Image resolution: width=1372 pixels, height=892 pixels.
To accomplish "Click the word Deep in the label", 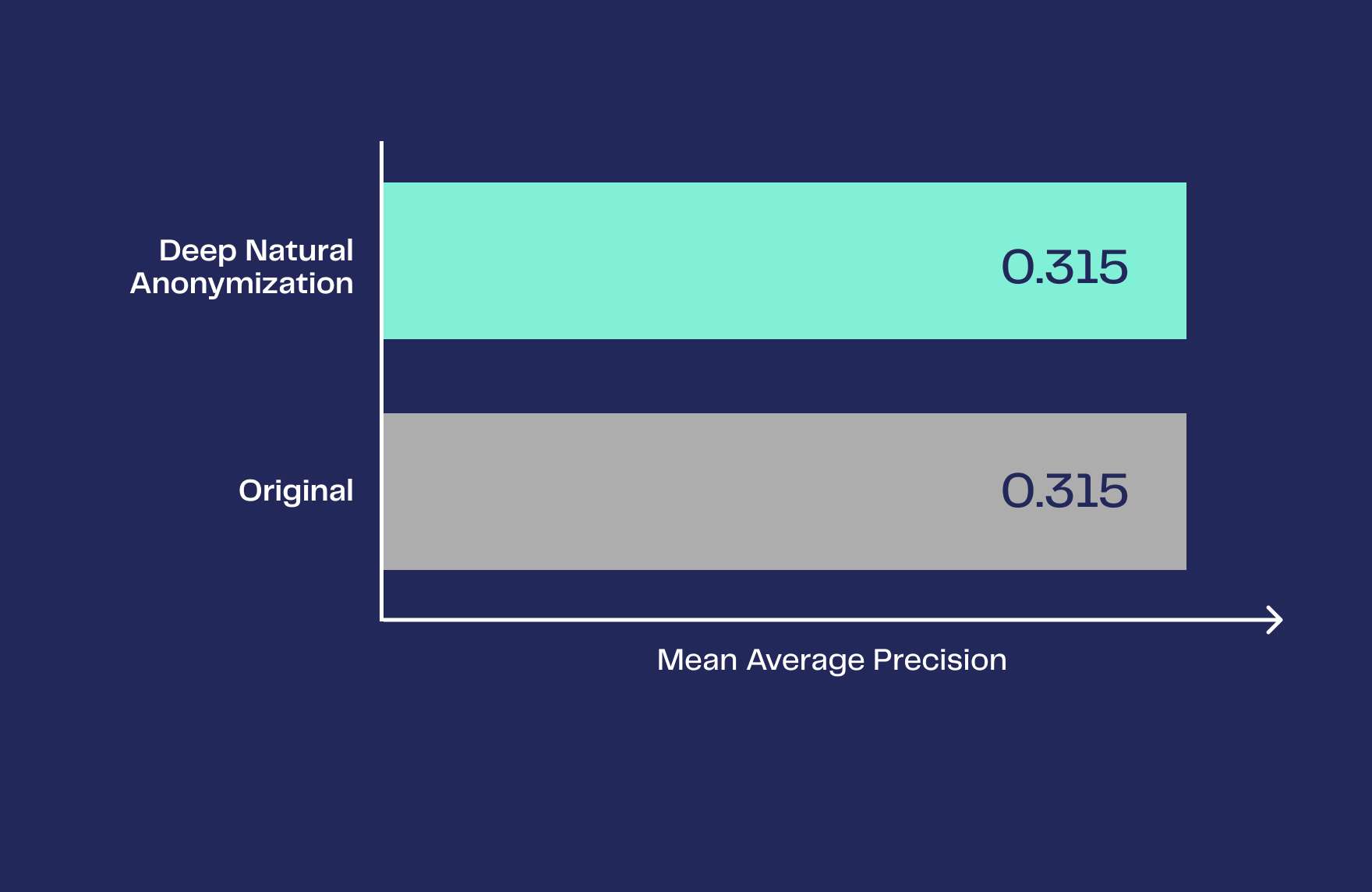I will pyautogui.click(x=197, y=251).
